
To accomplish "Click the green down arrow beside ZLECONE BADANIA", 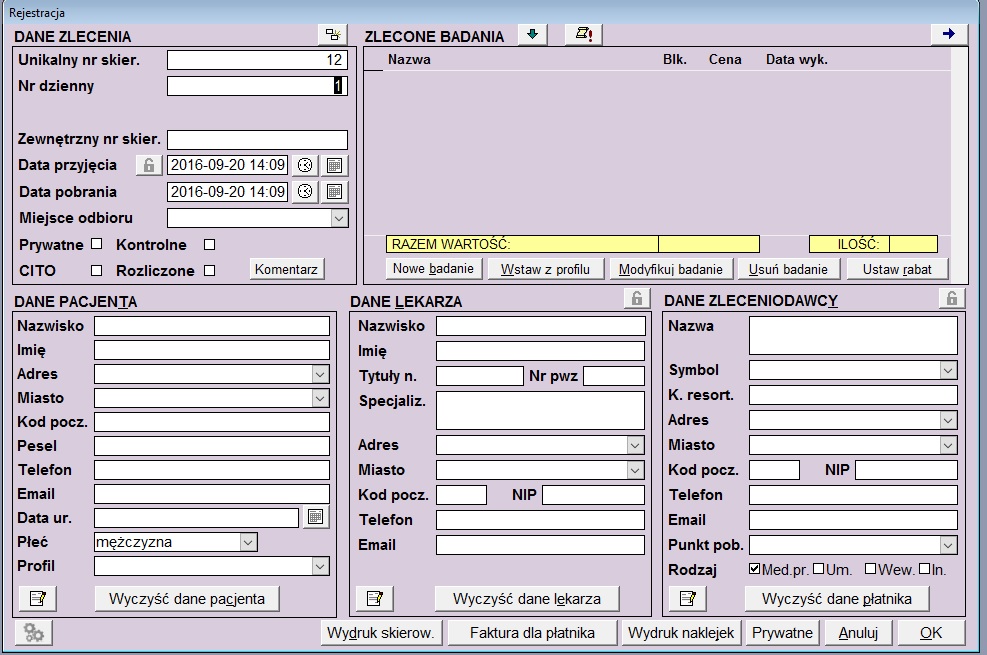I will [x=533, y=35].
